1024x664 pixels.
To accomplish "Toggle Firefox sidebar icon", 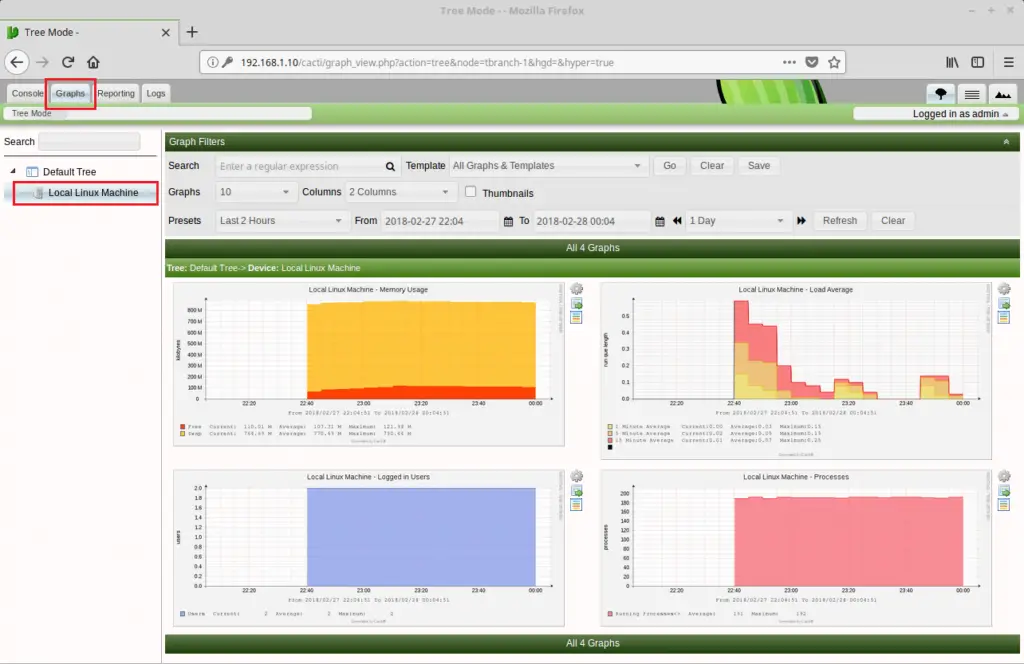I will click(x=978, y=62).
